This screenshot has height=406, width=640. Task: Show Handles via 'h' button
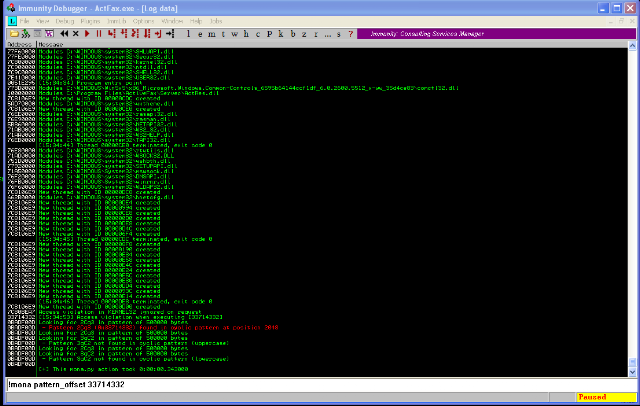click(246, 34)
